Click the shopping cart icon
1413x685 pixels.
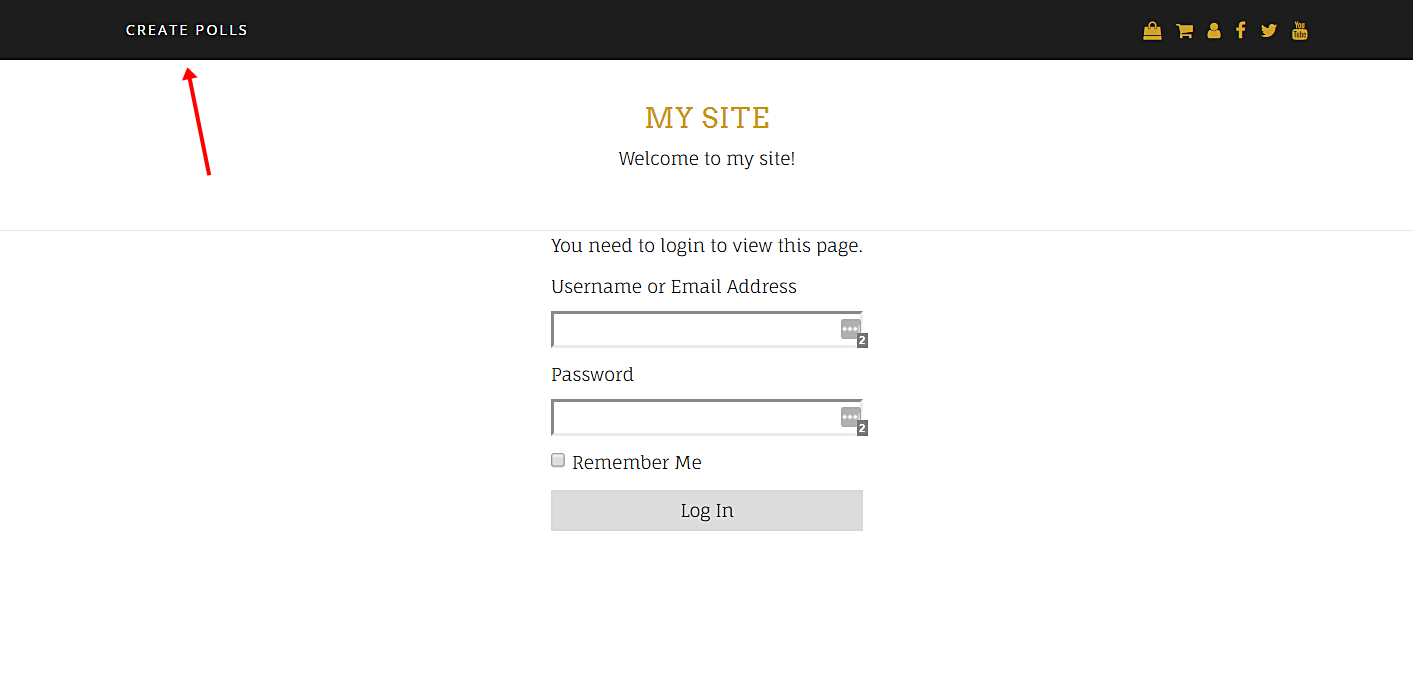[1184, 31]
